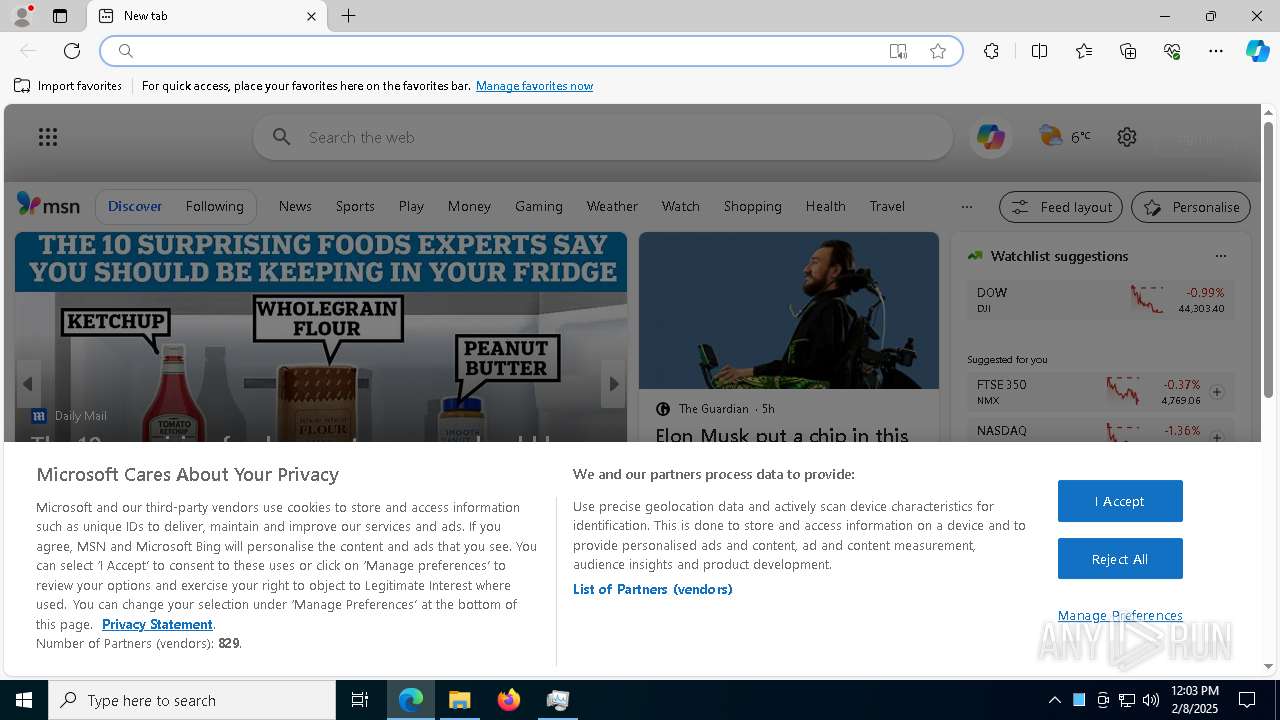Click the Personalise button
1280x720 pixels.
click(1191, 207)
